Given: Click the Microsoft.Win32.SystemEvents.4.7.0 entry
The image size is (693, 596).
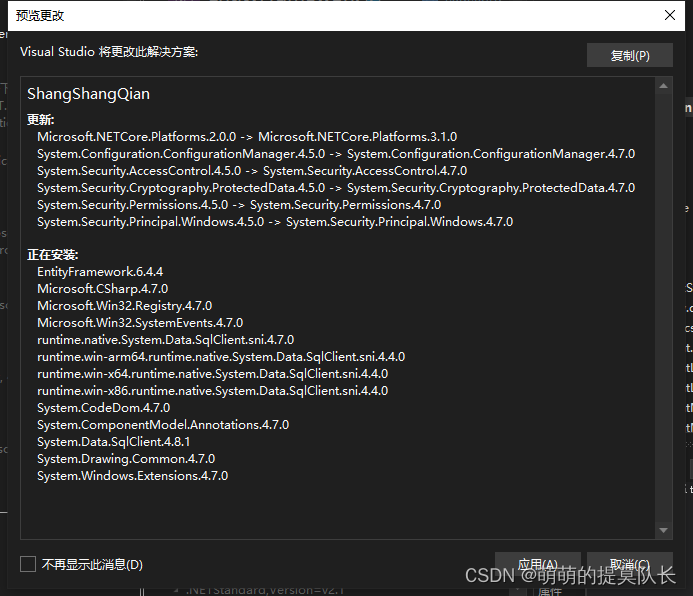Looking at the screenshot, I should click(140, 323).
